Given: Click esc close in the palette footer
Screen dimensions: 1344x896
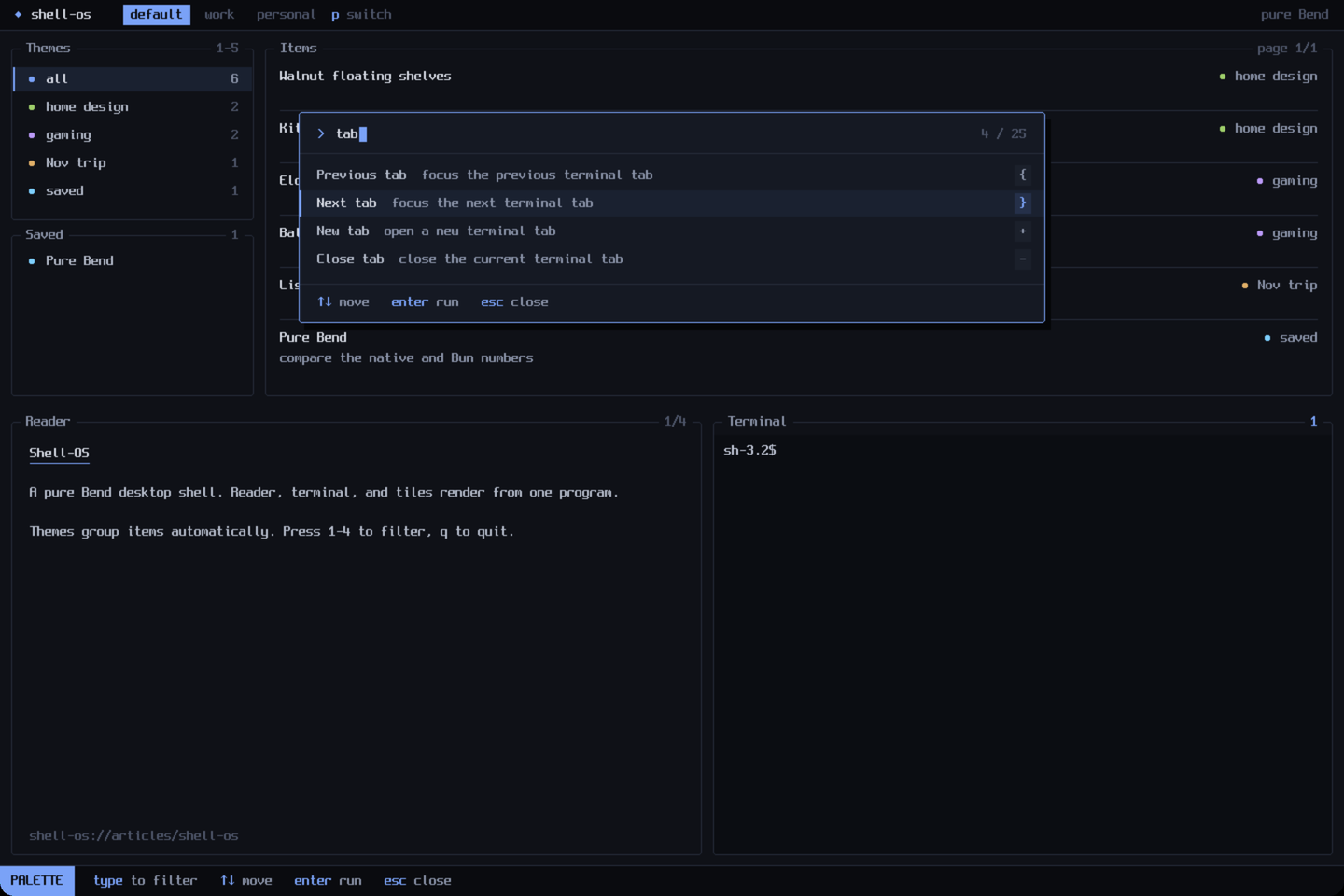Looking at the screenshot, I should click(514, 301).
